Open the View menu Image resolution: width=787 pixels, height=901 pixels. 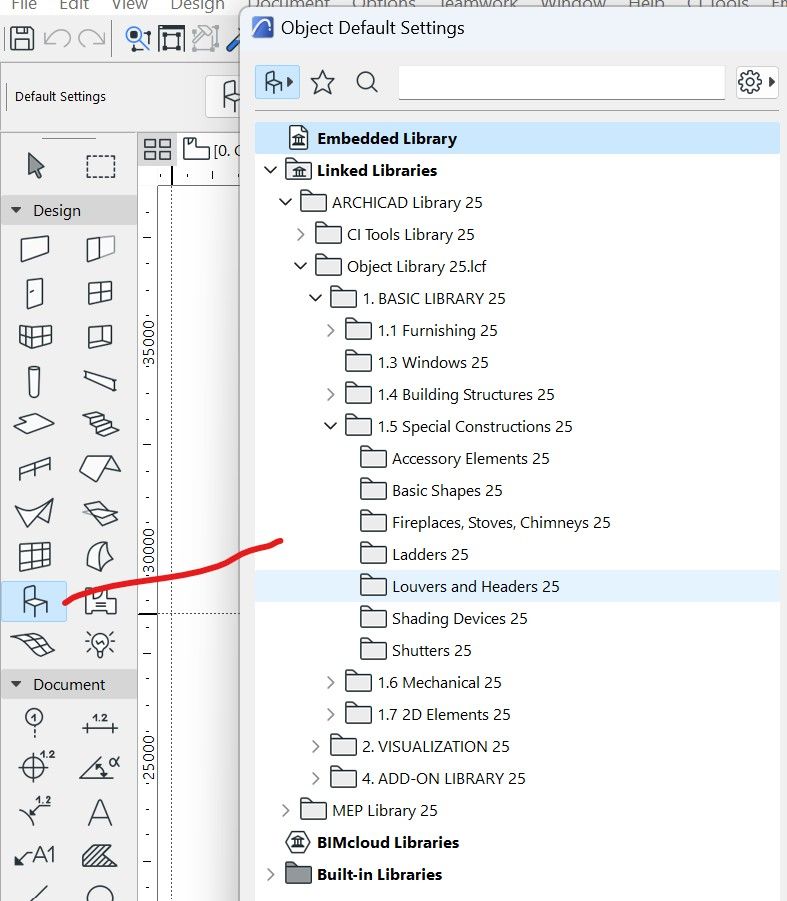coord(129,5)
